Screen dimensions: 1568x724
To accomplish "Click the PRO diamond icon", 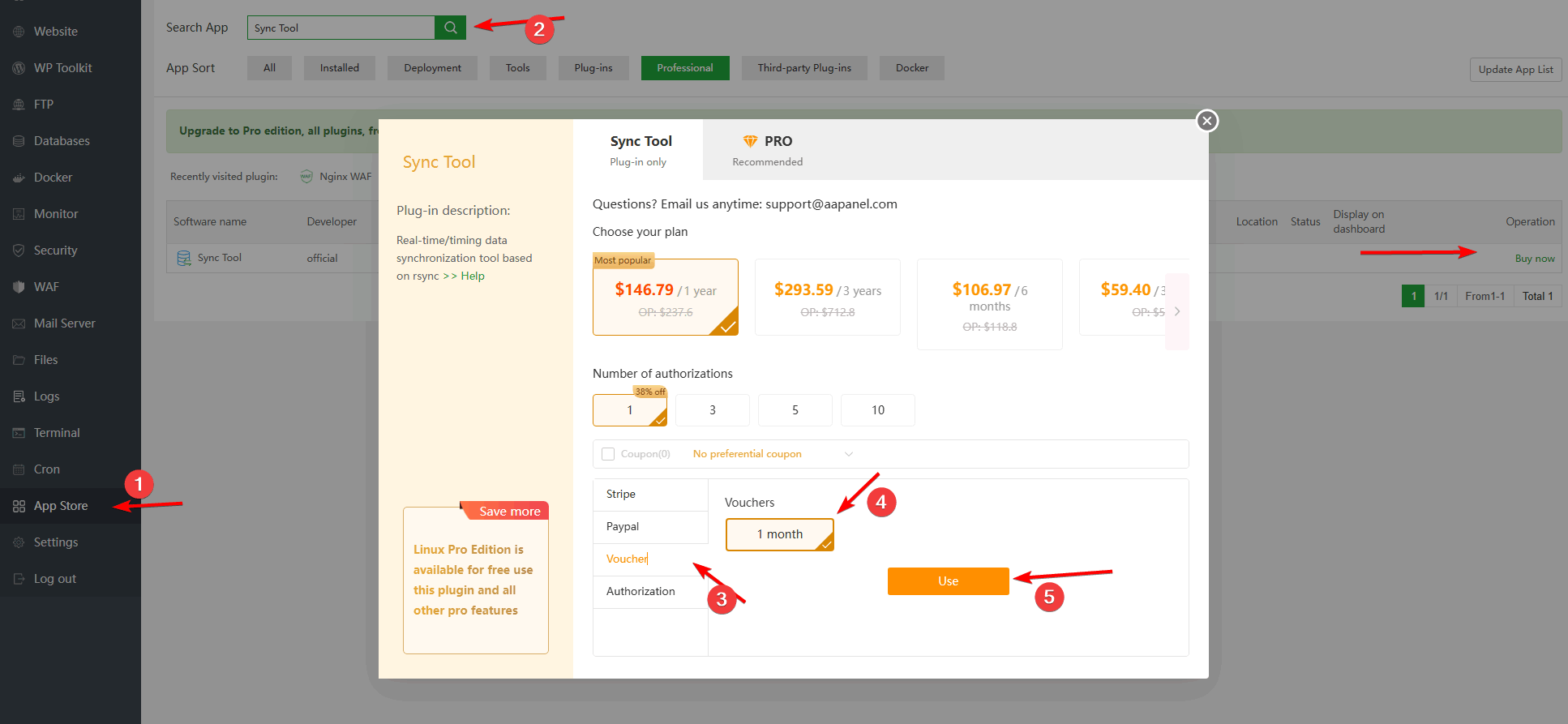I will 750,141.
